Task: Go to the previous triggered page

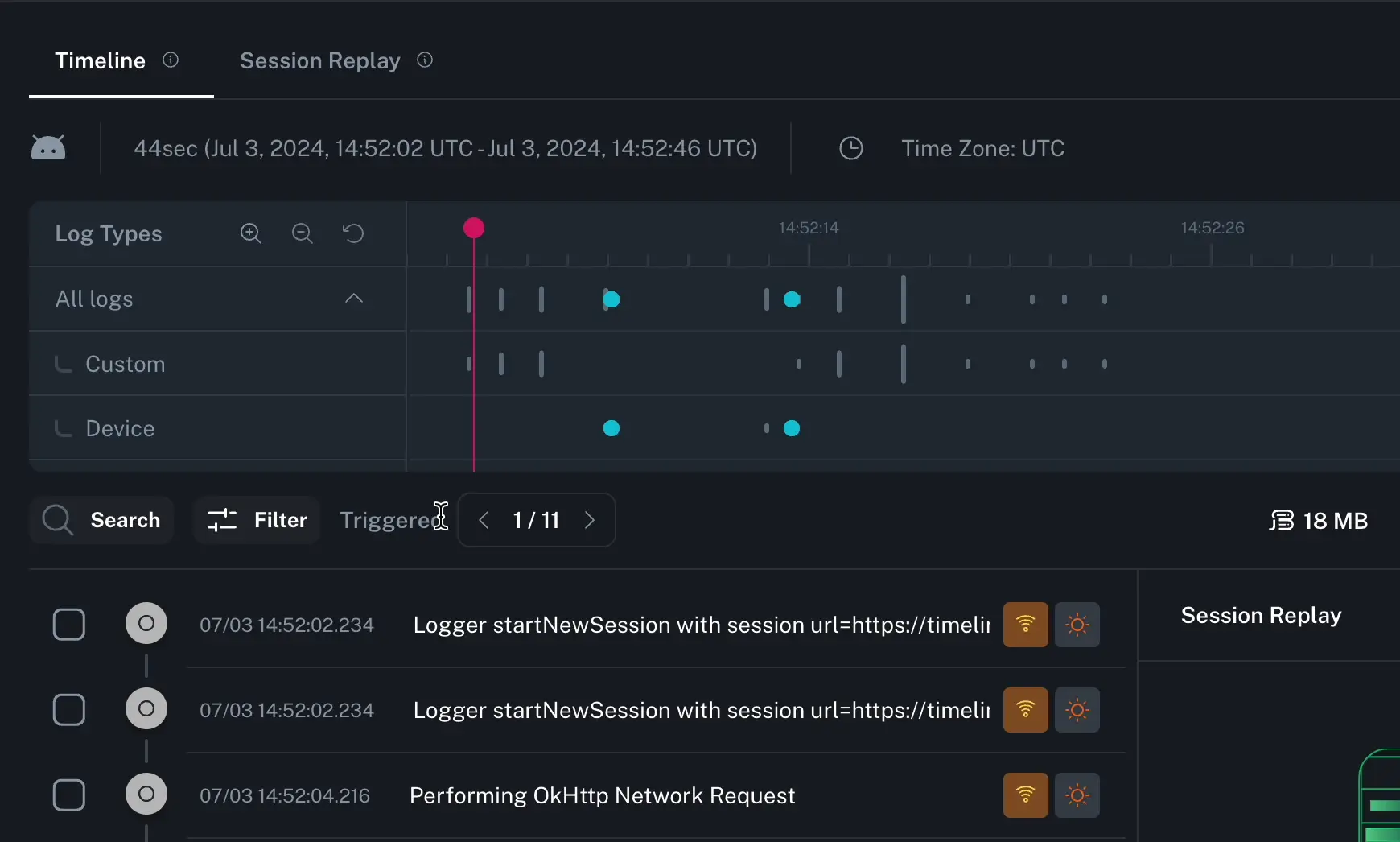Action: [x=483, y=520]
